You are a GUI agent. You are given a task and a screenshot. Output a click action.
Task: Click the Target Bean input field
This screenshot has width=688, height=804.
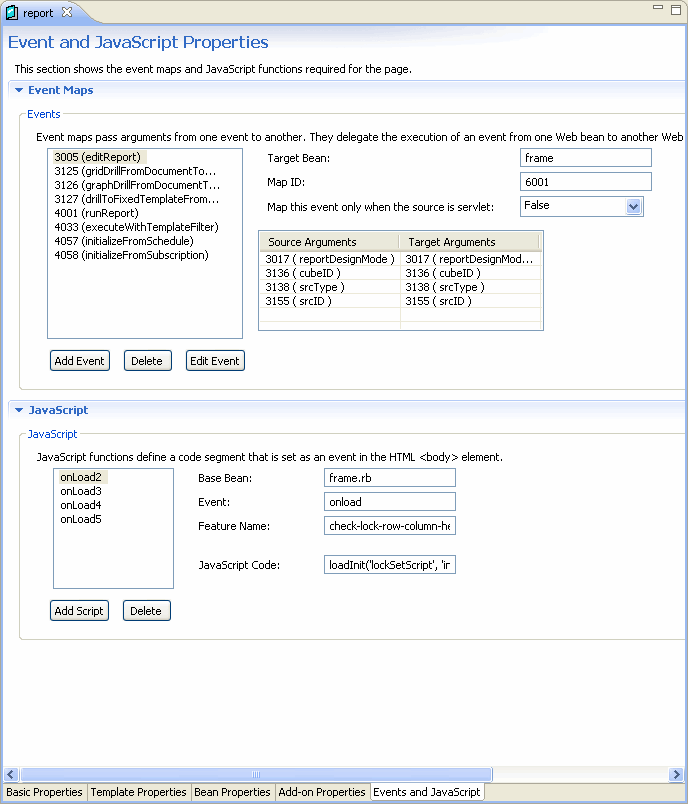pyautogui.click(x=585, y=158)
